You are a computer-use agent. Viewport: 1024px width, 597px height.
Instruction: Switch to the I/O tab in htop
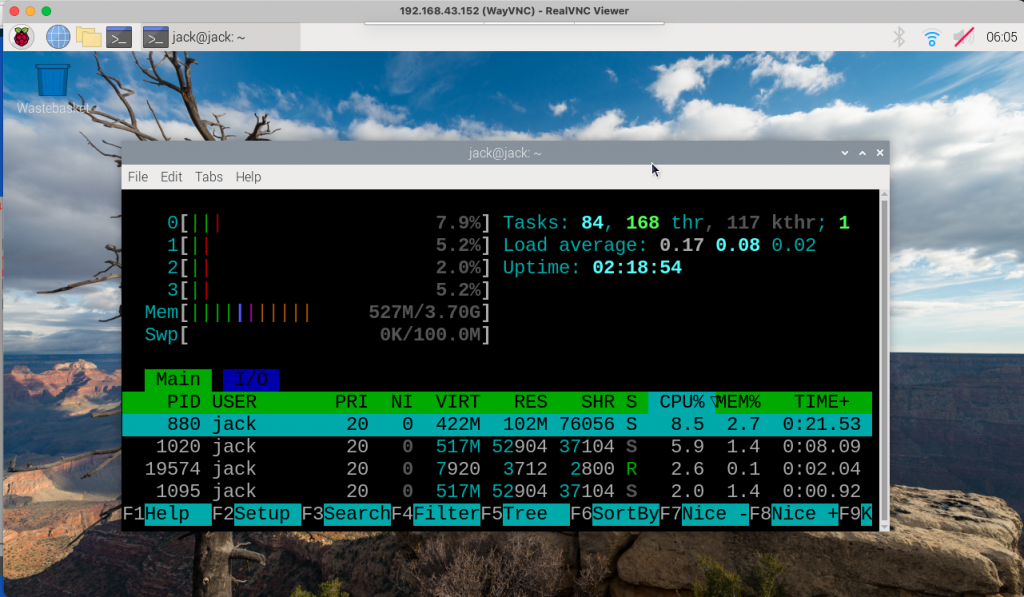tap(250, 380)
